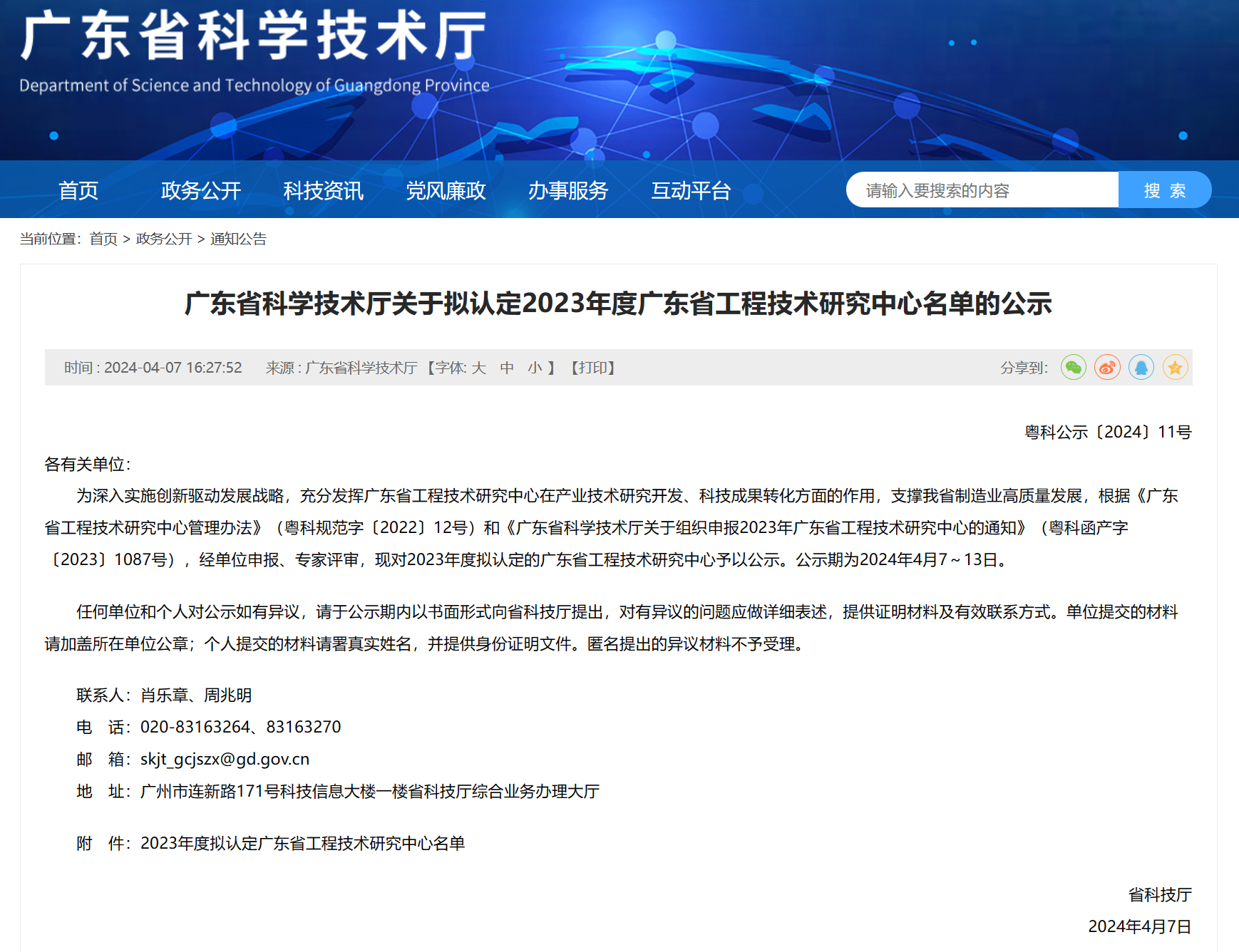Go to 首页 in breadcrumb

103,239
